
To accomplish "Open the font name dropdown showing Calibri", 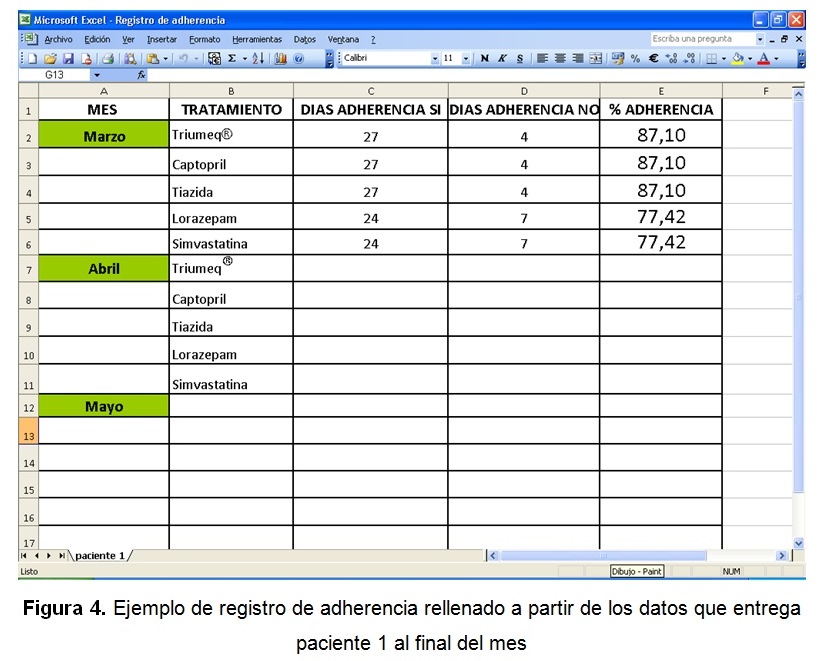I will pos(435,59).
